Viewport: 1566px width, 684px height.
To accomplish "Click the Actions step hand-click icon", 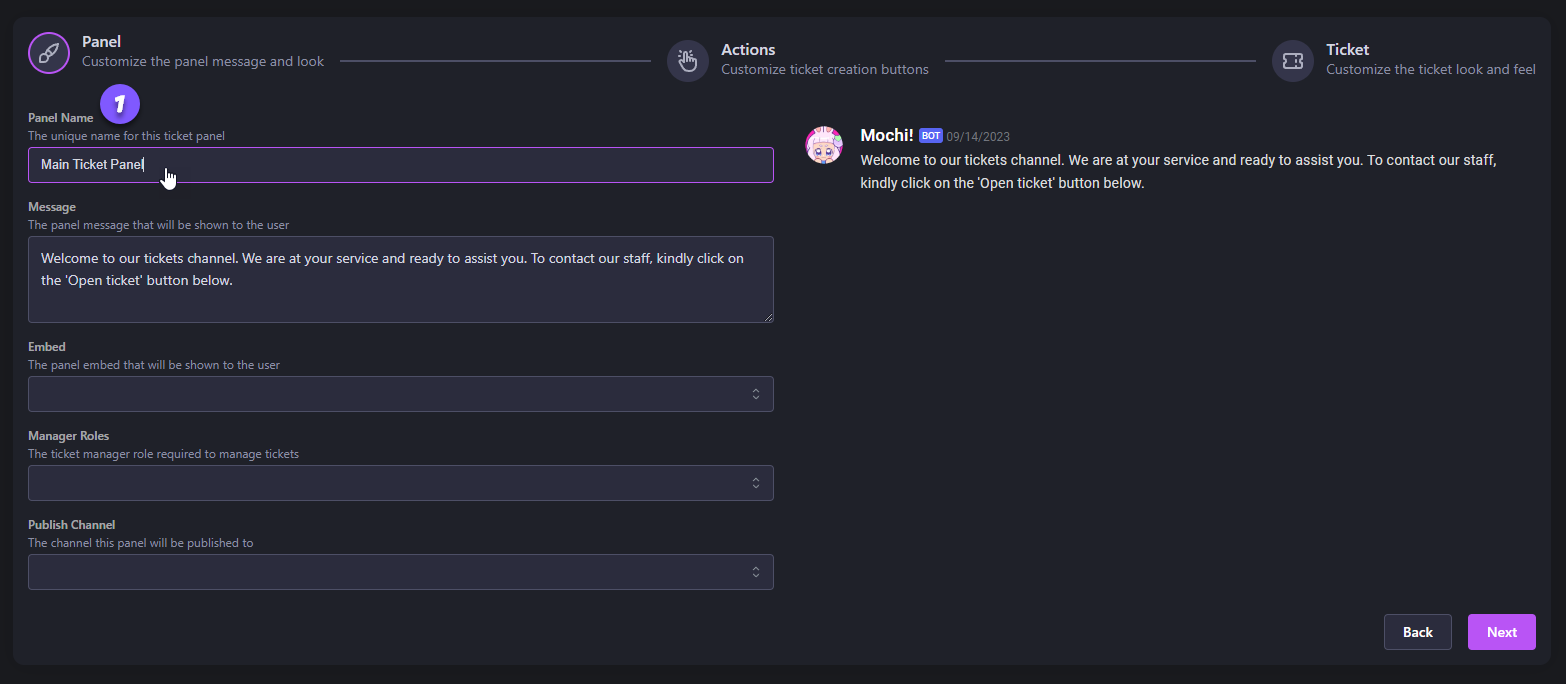I will [x=688, y=61].
